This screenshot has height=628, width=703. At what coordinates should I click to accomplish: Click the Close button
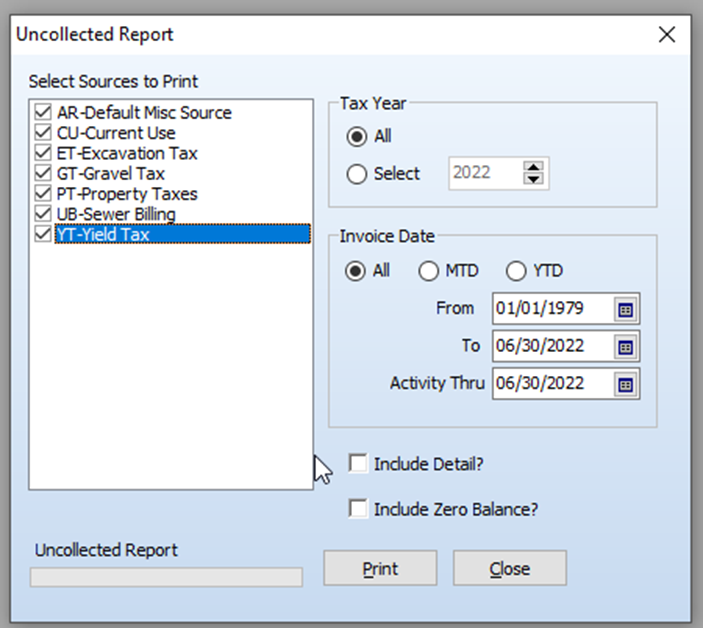pyautogui.click(x=510, y=568)
